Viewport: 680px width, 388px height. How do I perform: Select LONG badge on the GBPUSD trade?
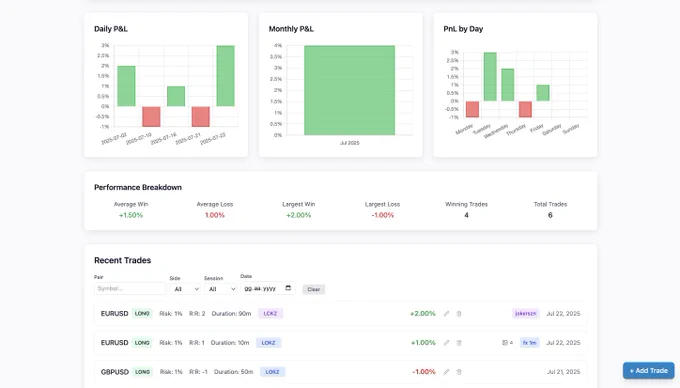[142, 372]
